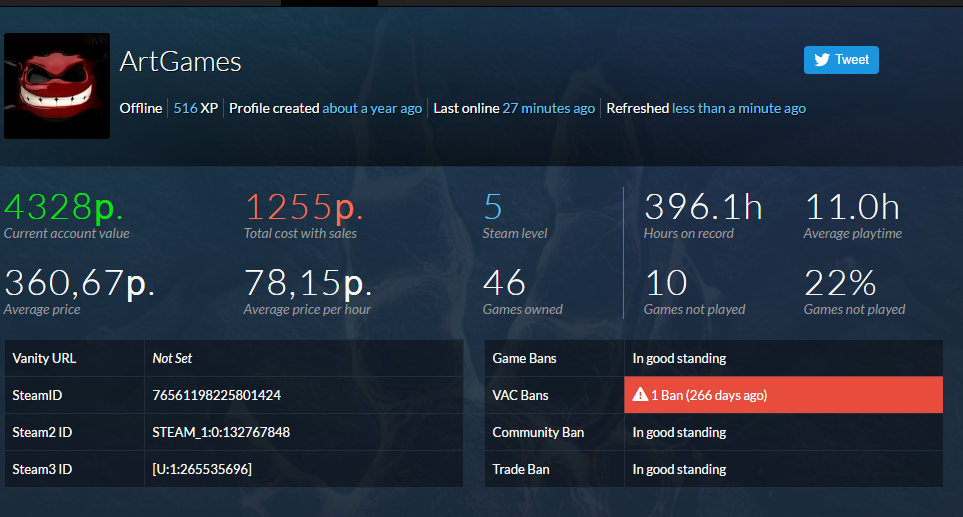
Task: Click the 'Games owned' caption
Action: 523,309
